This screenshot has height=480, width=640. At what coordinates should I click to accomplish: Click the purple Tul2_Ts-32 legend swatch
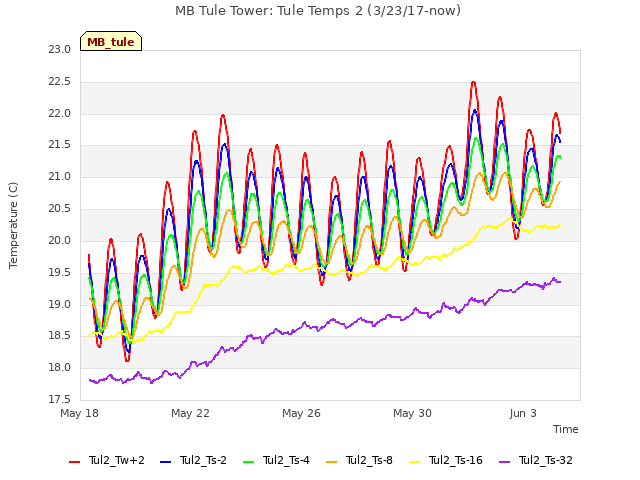tap(504, 461)
